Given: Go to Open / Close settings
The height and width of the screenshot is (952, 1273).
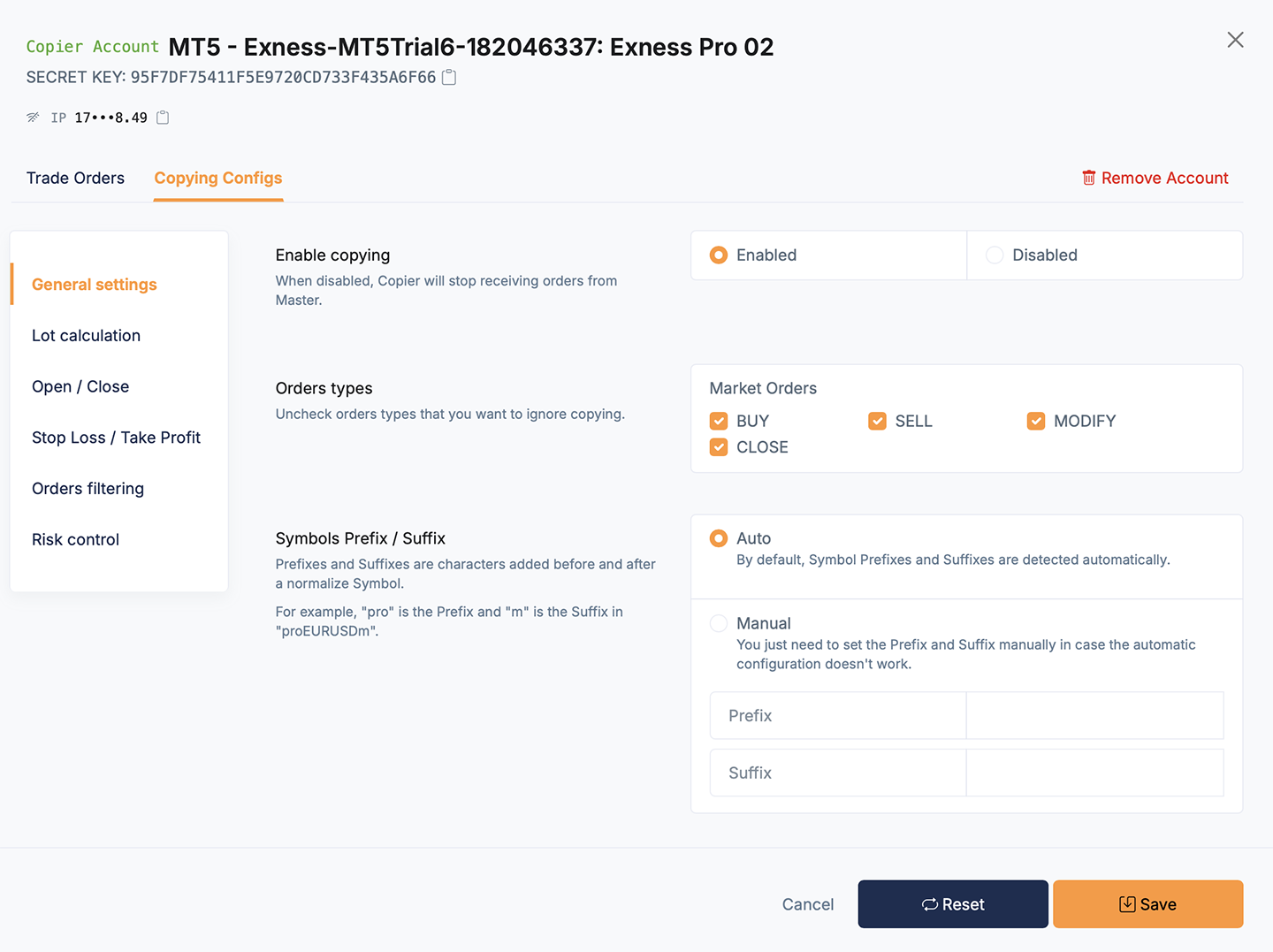Looking at the screenshot, I should (80, 386).
